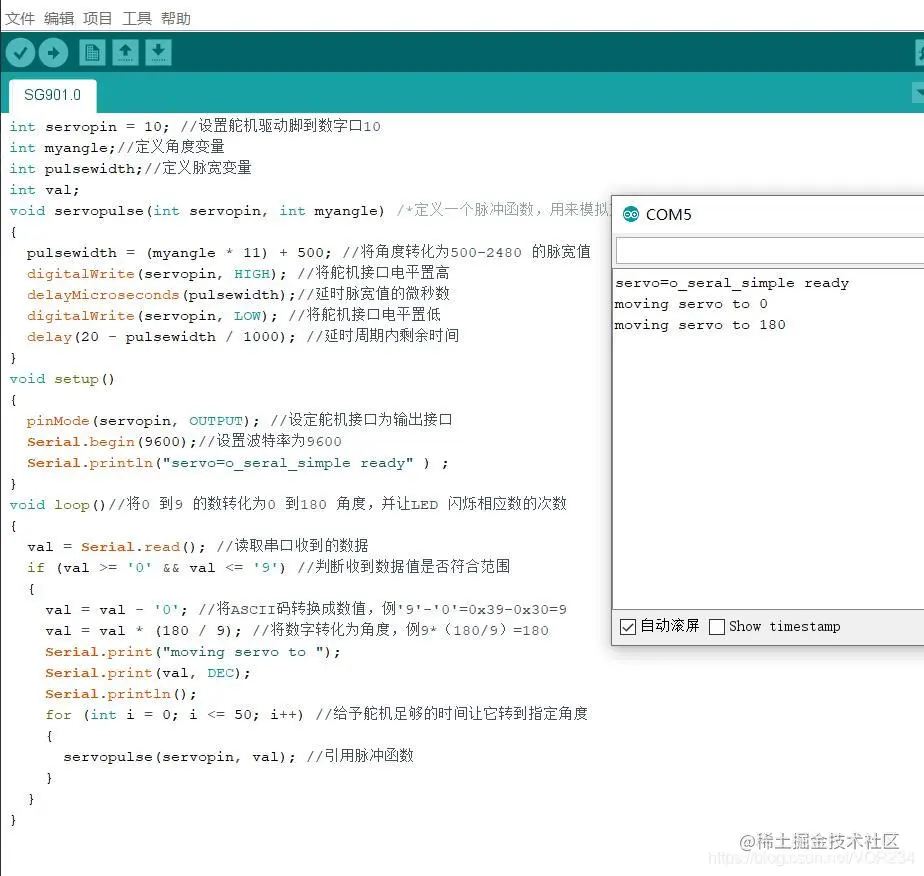Viewport: 924px width, 876px height.
Task: Click the 'Serial.print("moving servo to ")' line
Action: 193,652
